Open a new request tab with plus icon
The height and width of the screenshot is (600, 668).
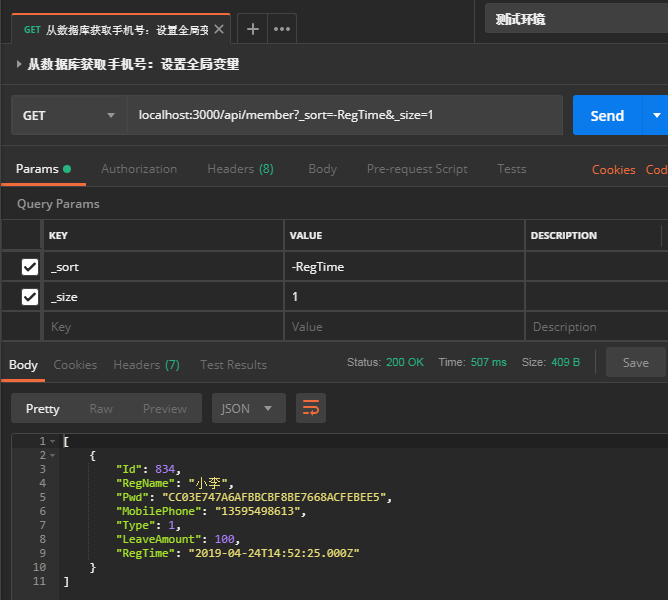point(253,29)
